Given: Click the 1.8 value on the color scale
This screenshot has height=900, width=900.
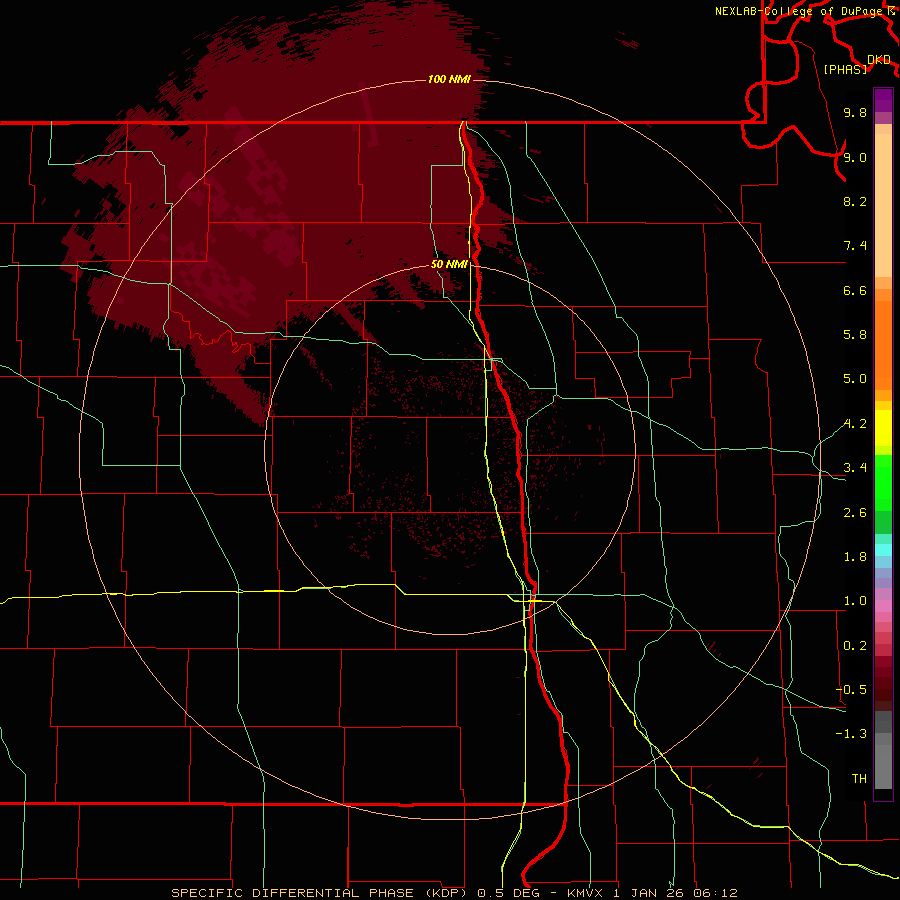Looking at the screenshot, I should pyautogui.click(x=855, y=557).
